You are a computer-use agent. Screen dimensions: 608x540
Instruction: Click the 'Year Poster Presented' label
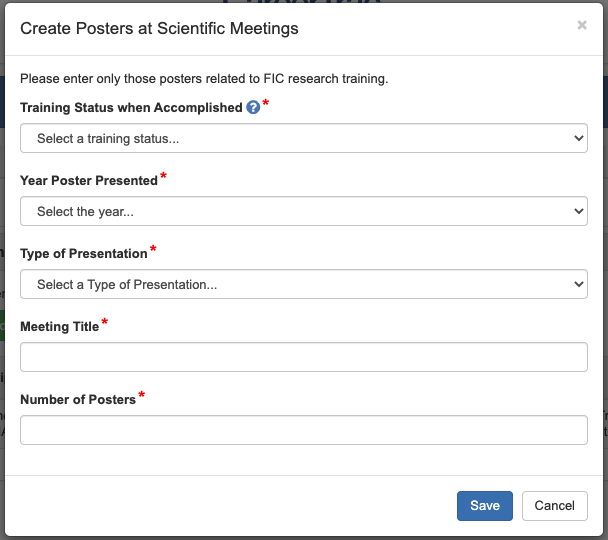point(89,181)
